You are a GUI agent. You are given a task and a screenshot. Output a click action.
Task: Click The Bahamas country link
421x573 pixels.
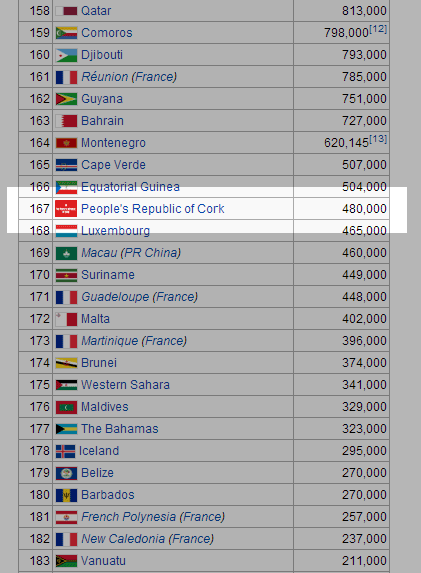tap(120, 429)
